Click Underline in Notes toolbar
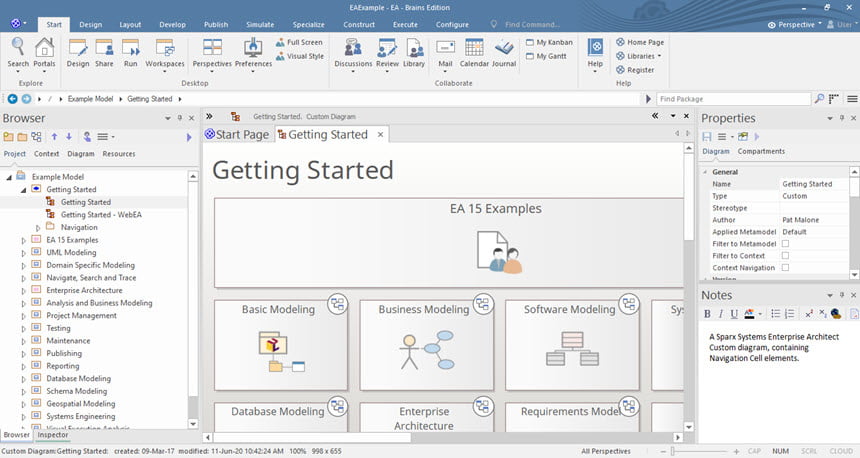This screenshot has width=860, height=458. (x=734, y=314)
